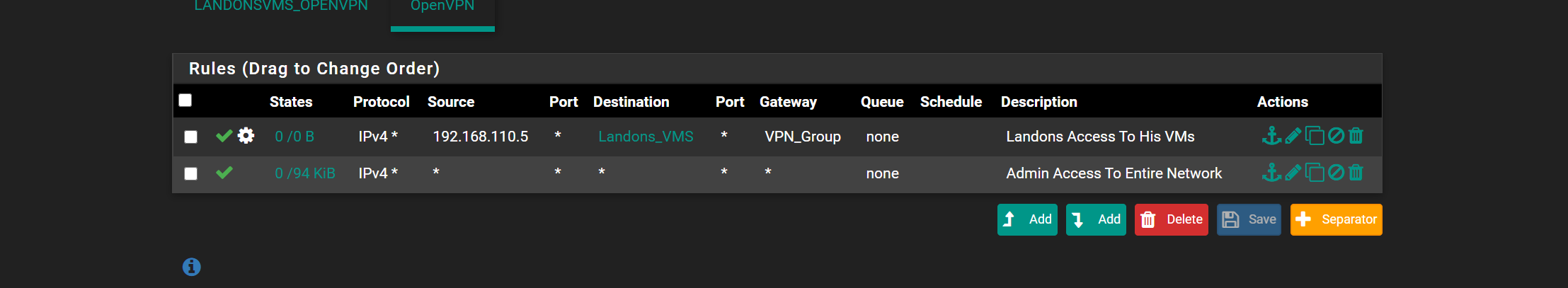Switch to LANDONSVMS_OPENVPN tab
This screenshot has width=1568, height=288.
281,6
